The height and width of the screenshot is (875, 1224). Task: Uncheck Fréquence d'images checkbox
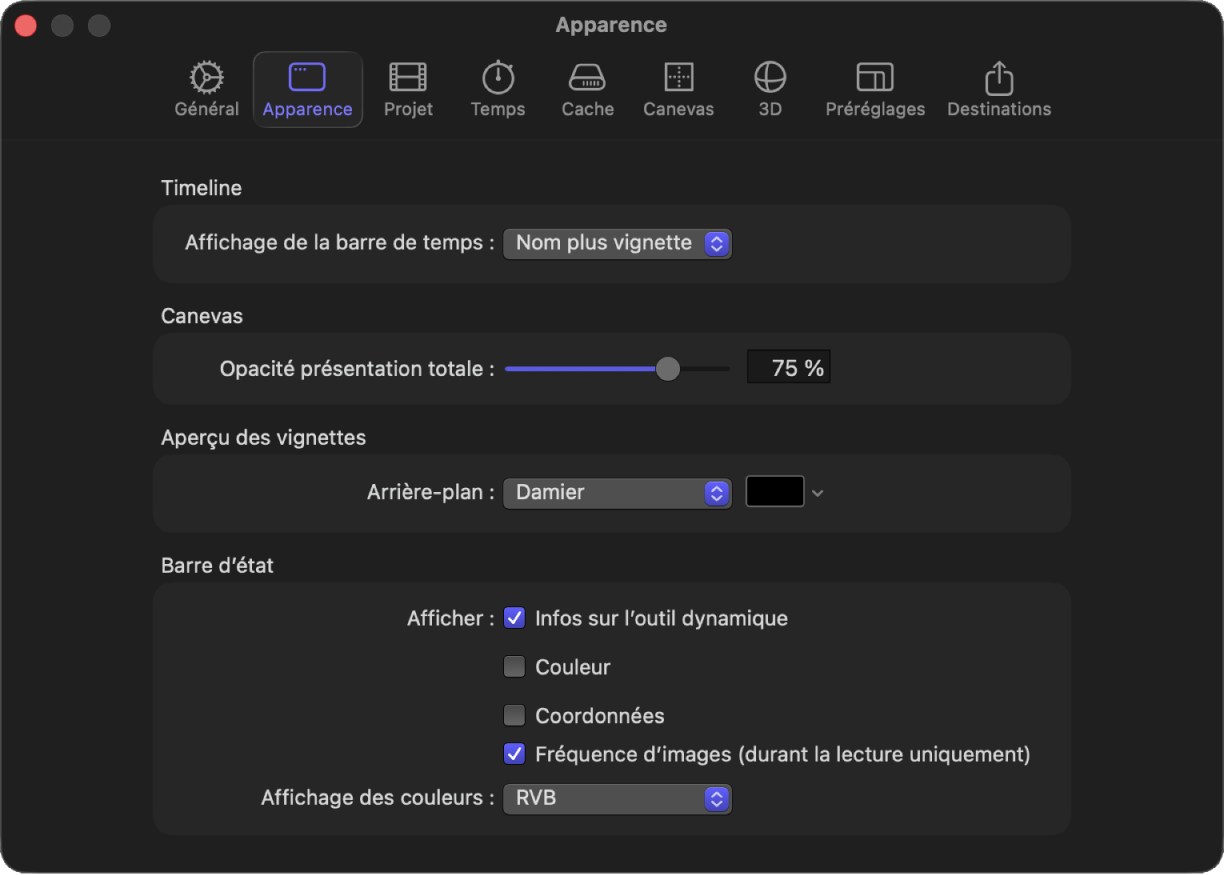pyautogui.click(x=514, y=753)
